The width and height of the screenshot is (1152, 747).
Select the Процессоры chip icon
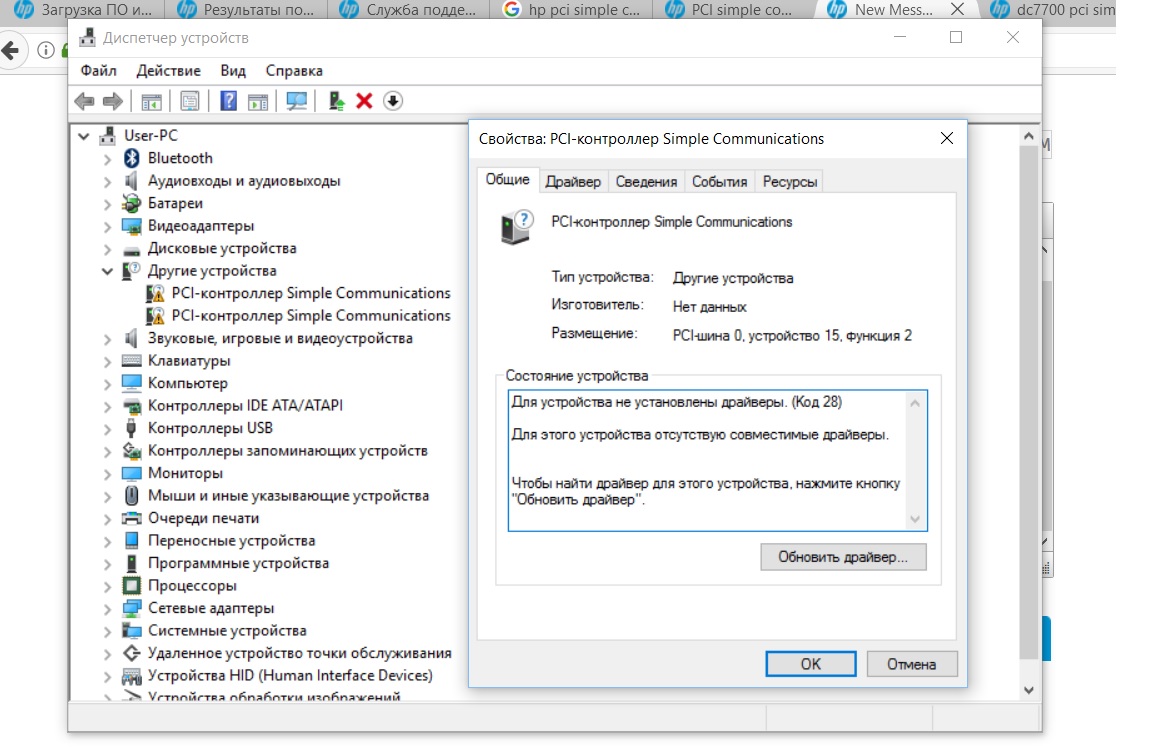(x=132, y=585)
